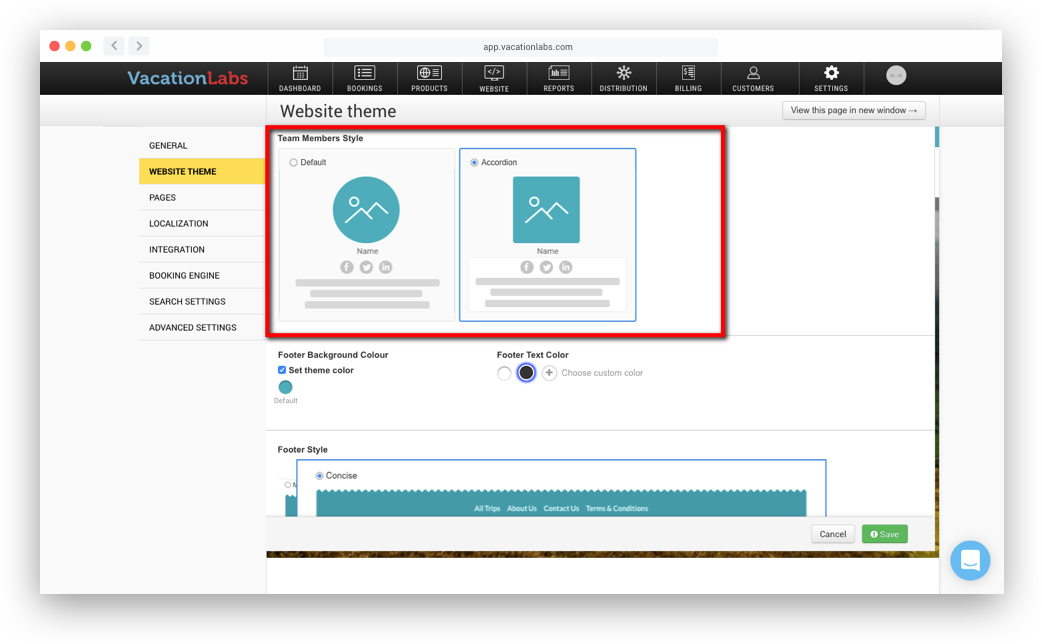1042x644 pixels.
Task: Pick the white footer text color swatch
Action: pos(504,373)
